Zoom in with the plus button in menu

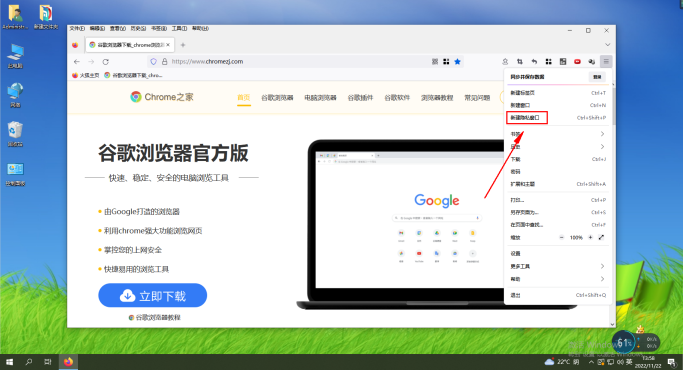tap(590, 238)
